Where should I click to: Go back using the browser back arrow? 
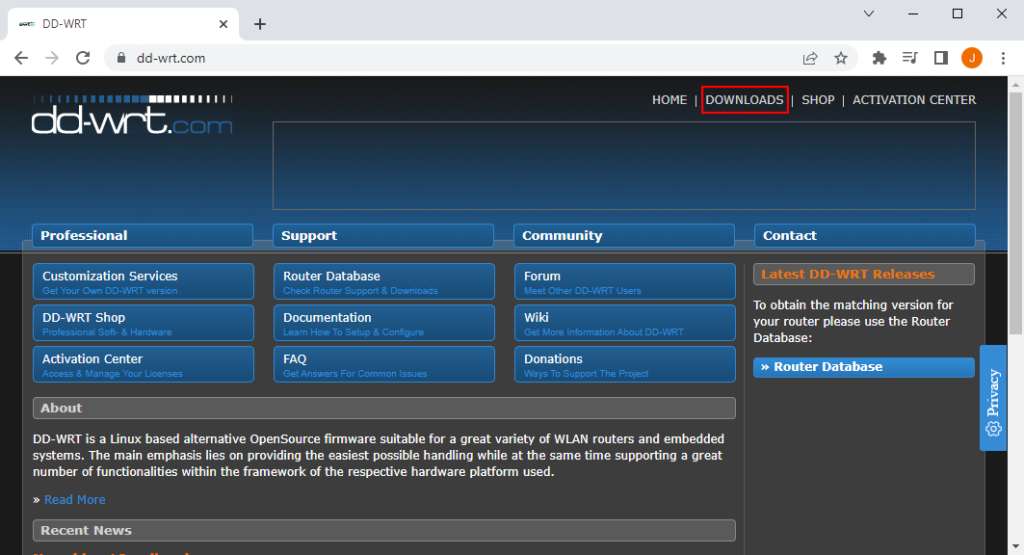coord(21,58)
